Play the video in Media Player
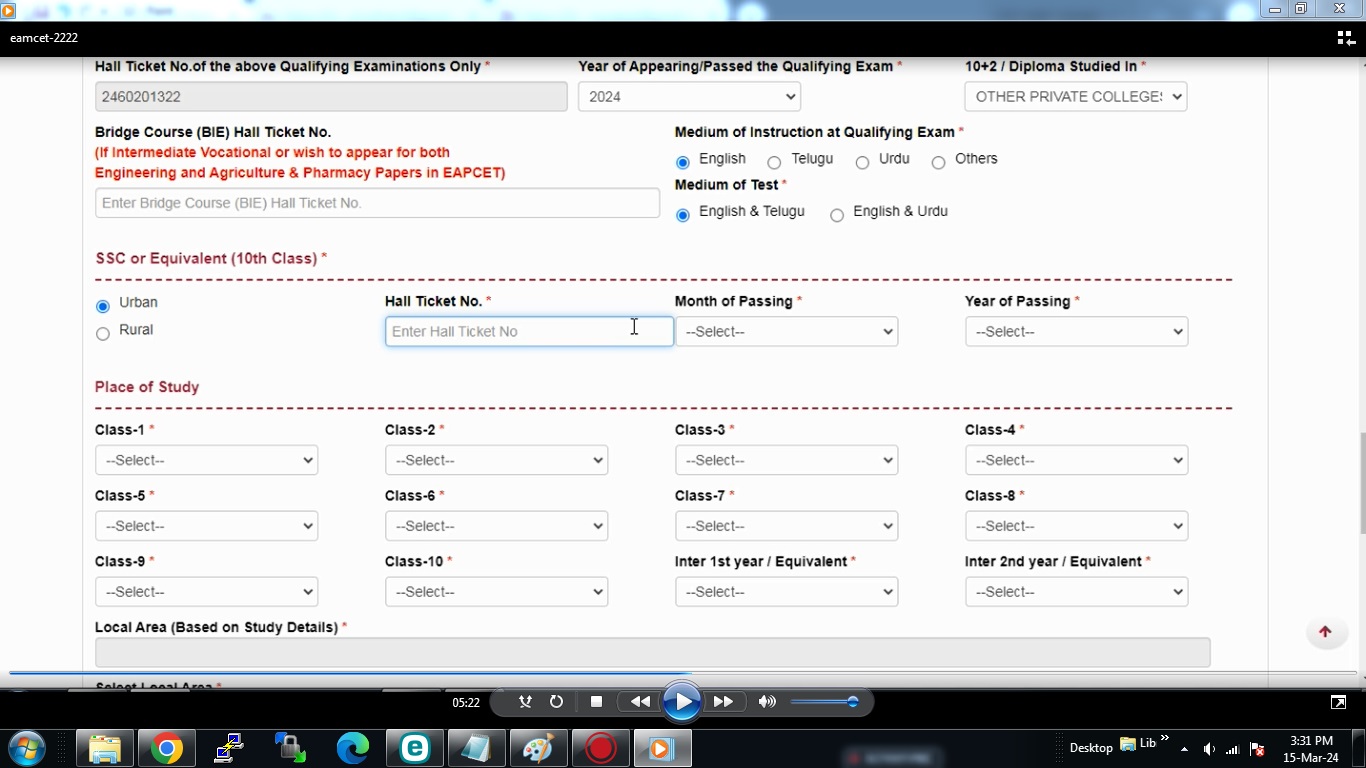 point(682,702)
